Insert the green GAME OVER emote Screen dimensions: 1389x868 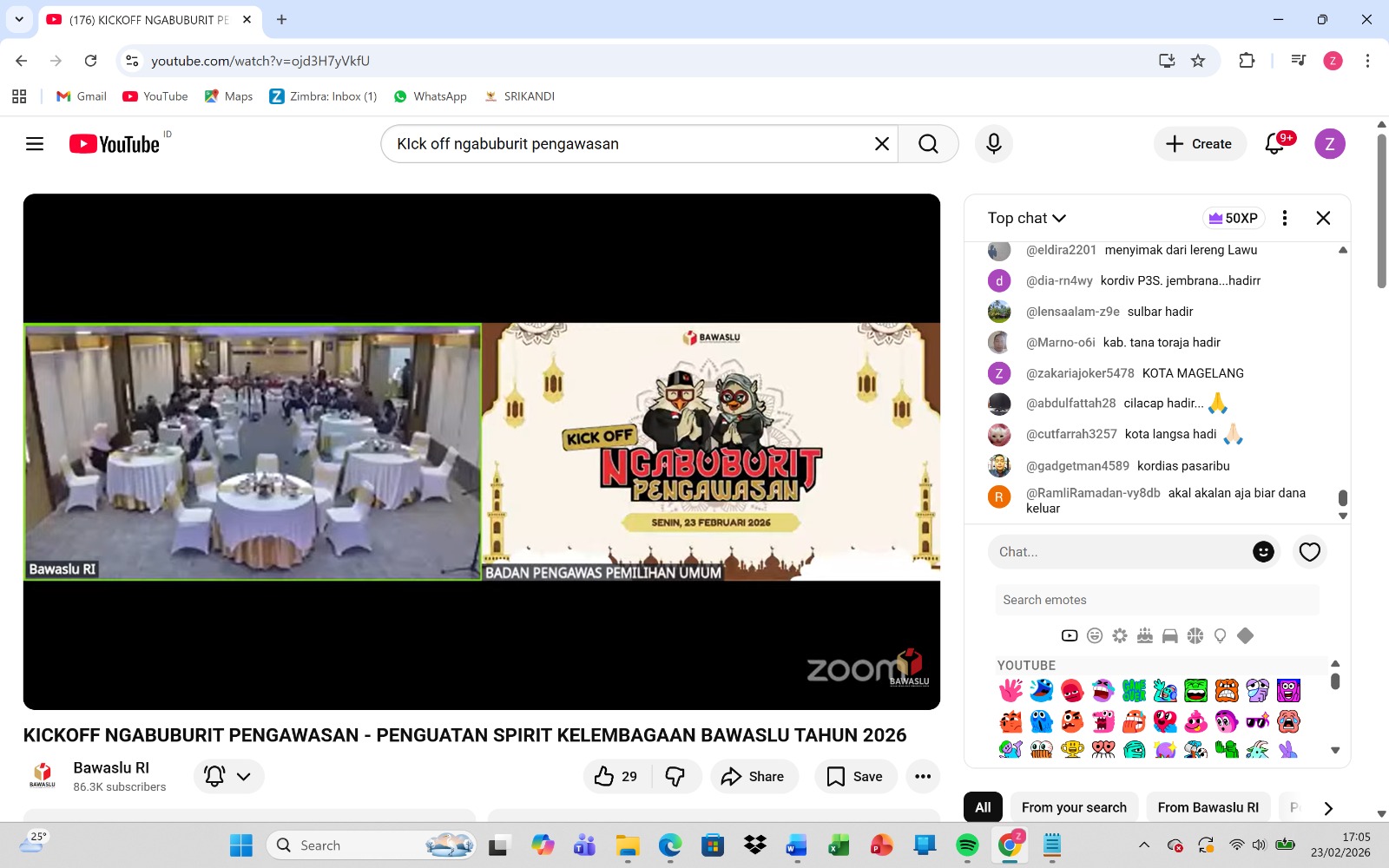(1134, 691)
